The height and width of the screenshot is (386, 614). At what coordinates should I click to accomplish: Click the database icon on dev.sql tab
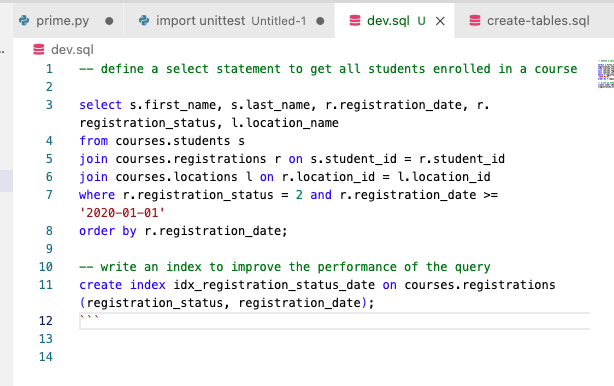tap(355, 20)
